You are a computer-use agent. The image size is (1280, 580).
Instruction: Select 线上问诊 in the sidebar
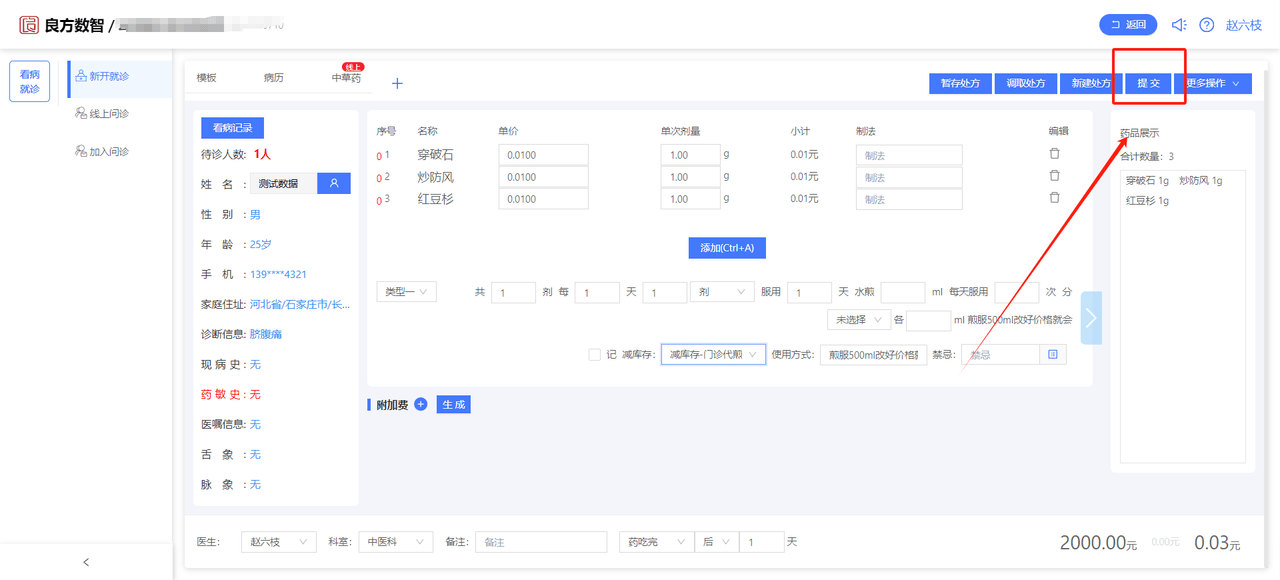pos(102,114)
